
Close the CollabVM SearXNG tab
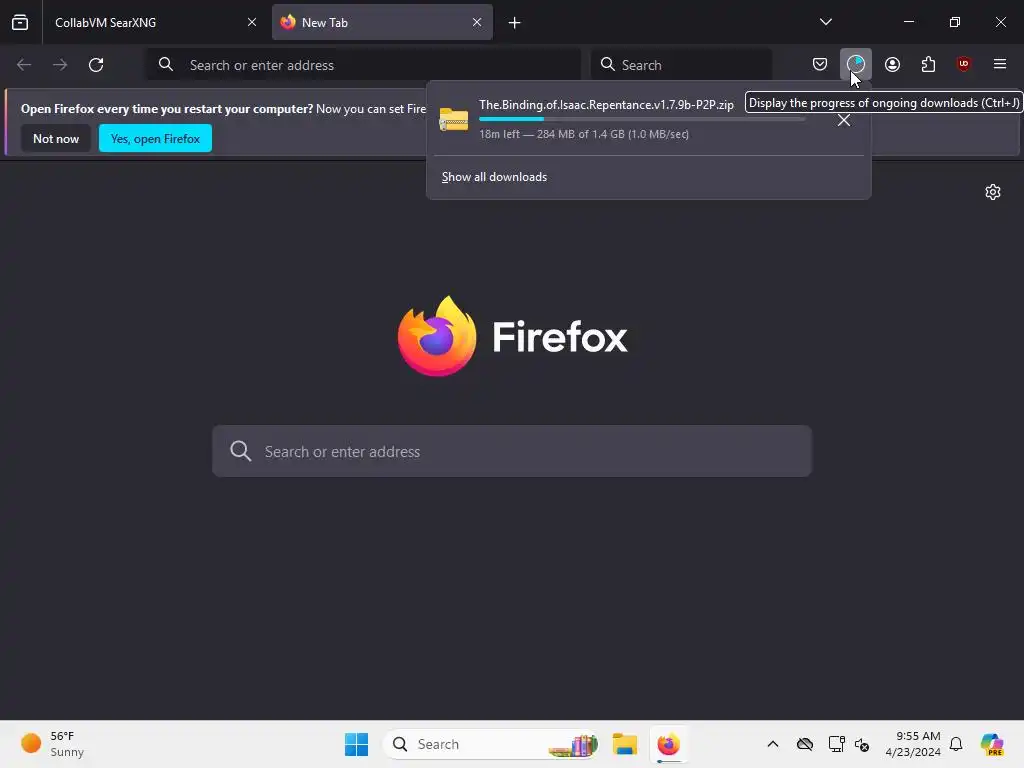point(251,22)
